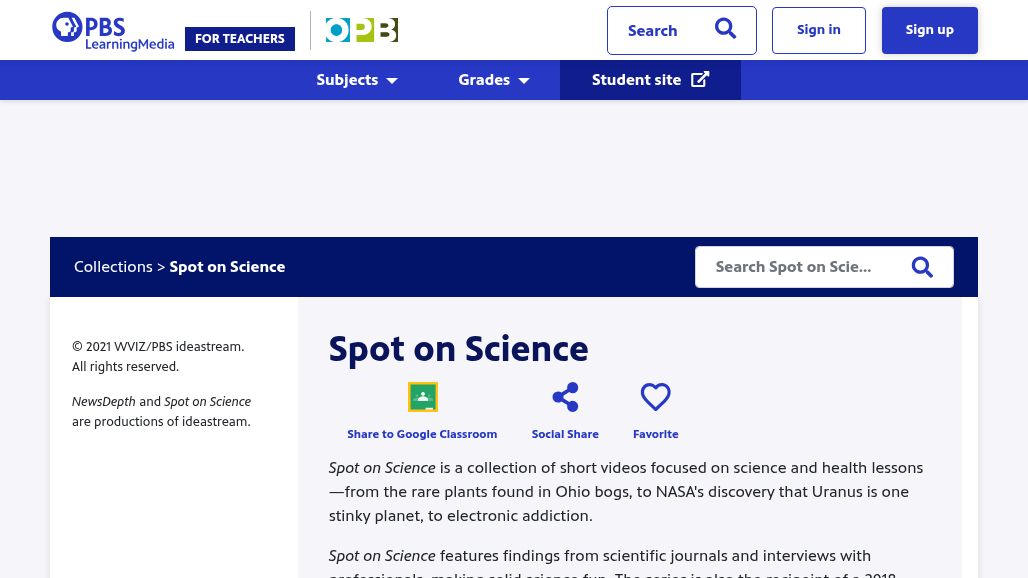Click the Share to Google Classroom label
Image resolution: width=1028 pixels, height=578 pixels.
(422, 434)
